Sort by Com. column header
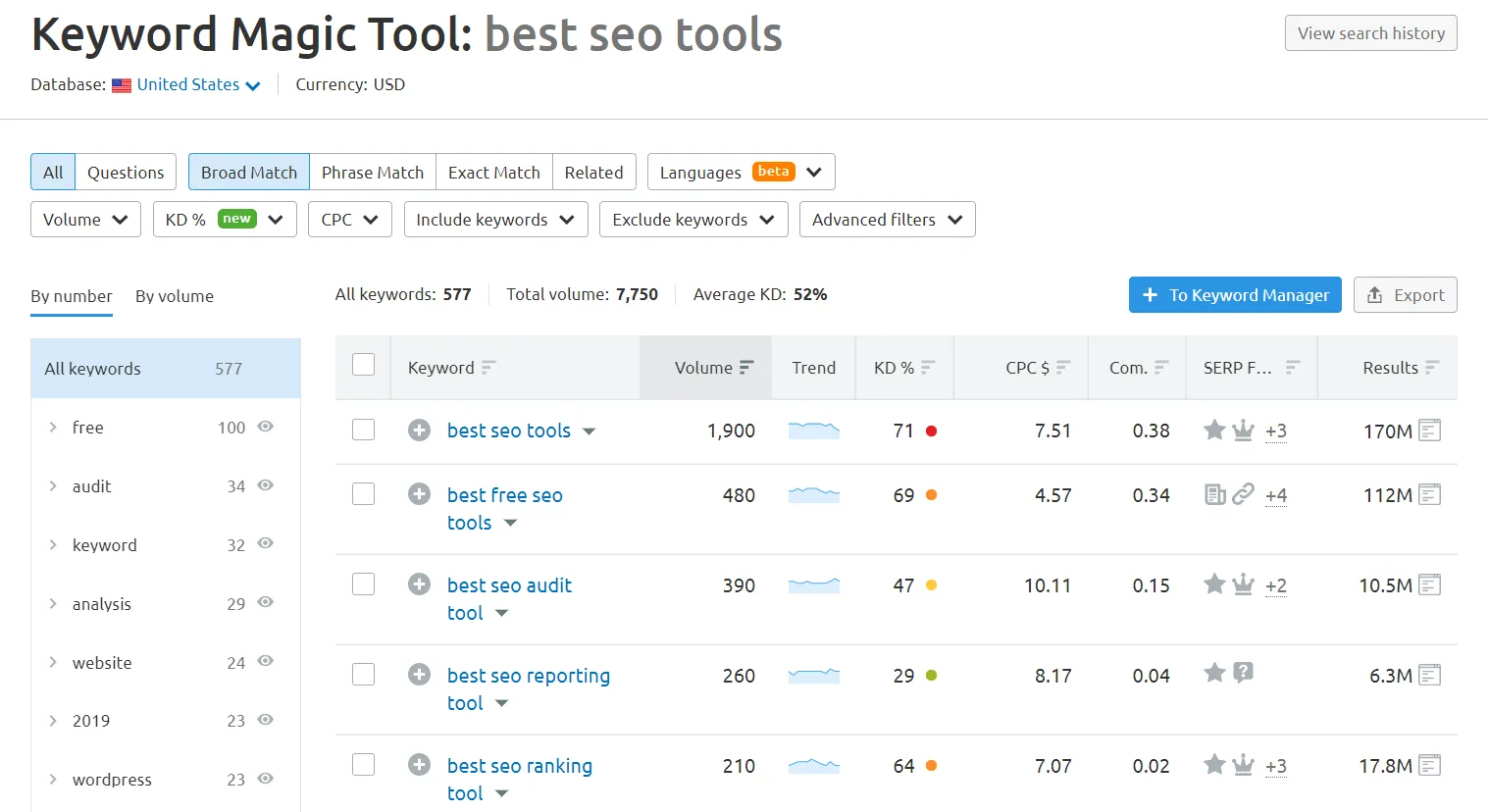The width and height of the screenshot is (1488, 812). (1139, 368)
